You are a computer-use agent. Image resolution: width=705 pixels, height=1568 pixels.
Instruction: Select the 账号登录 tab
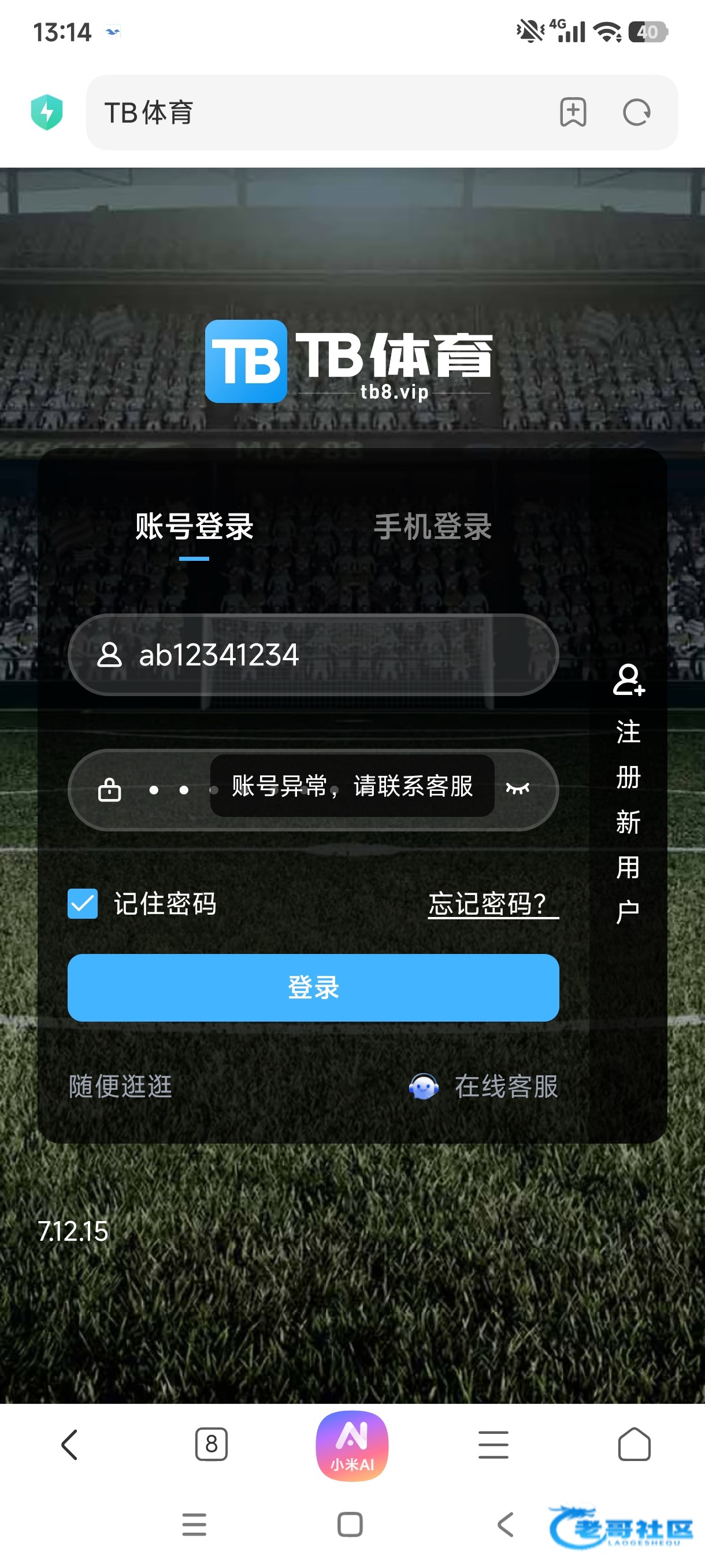pyautogui.click(x=194, y=527)
